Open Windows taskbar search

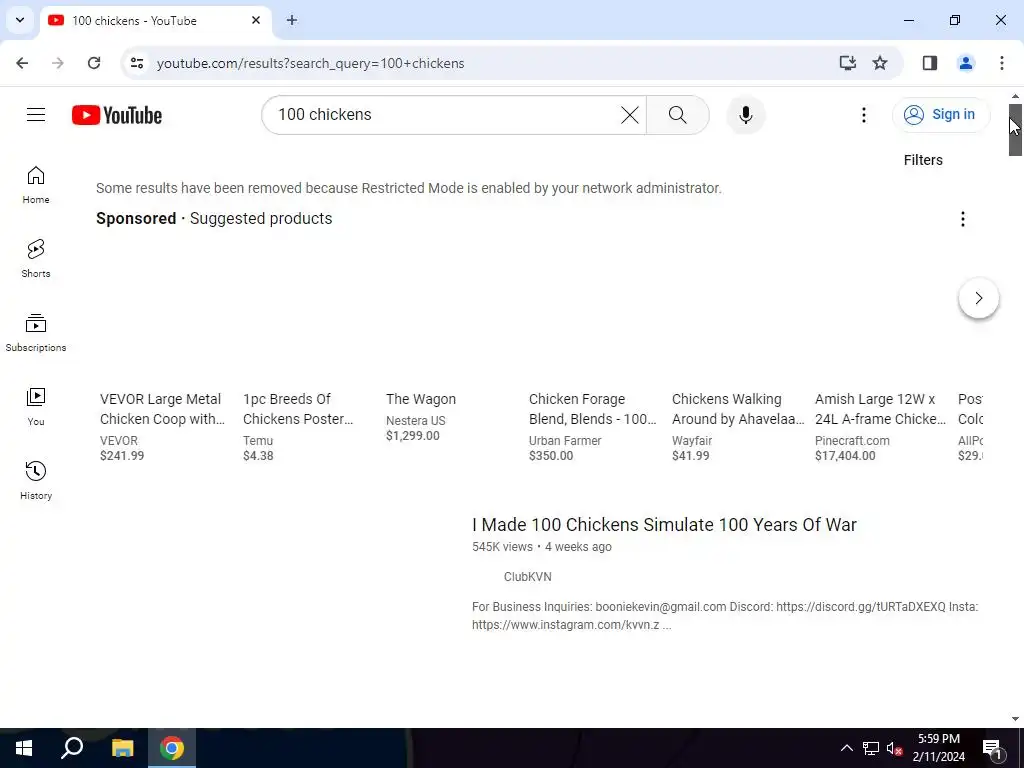tap(72, 748)
